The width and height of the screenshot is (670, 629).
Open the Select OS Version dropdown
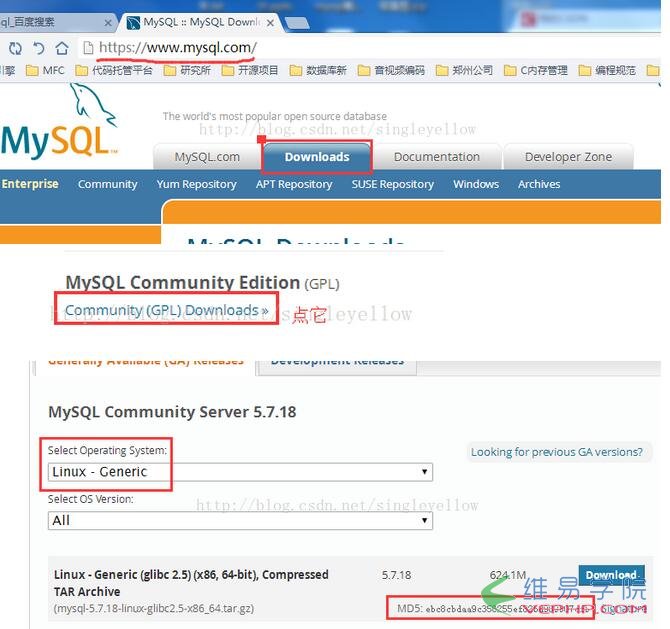point(240,520)
